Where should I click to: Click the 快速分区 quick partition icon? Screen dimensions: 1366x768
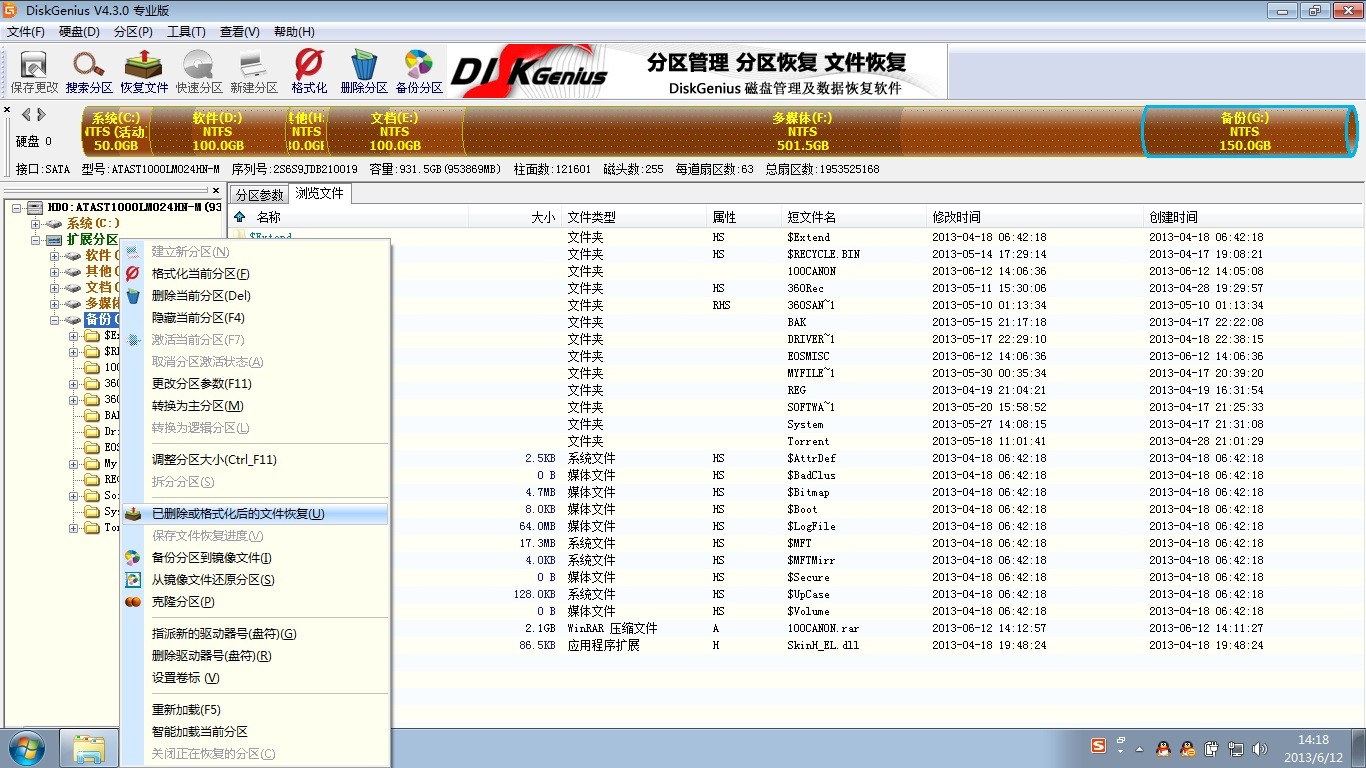199,72
